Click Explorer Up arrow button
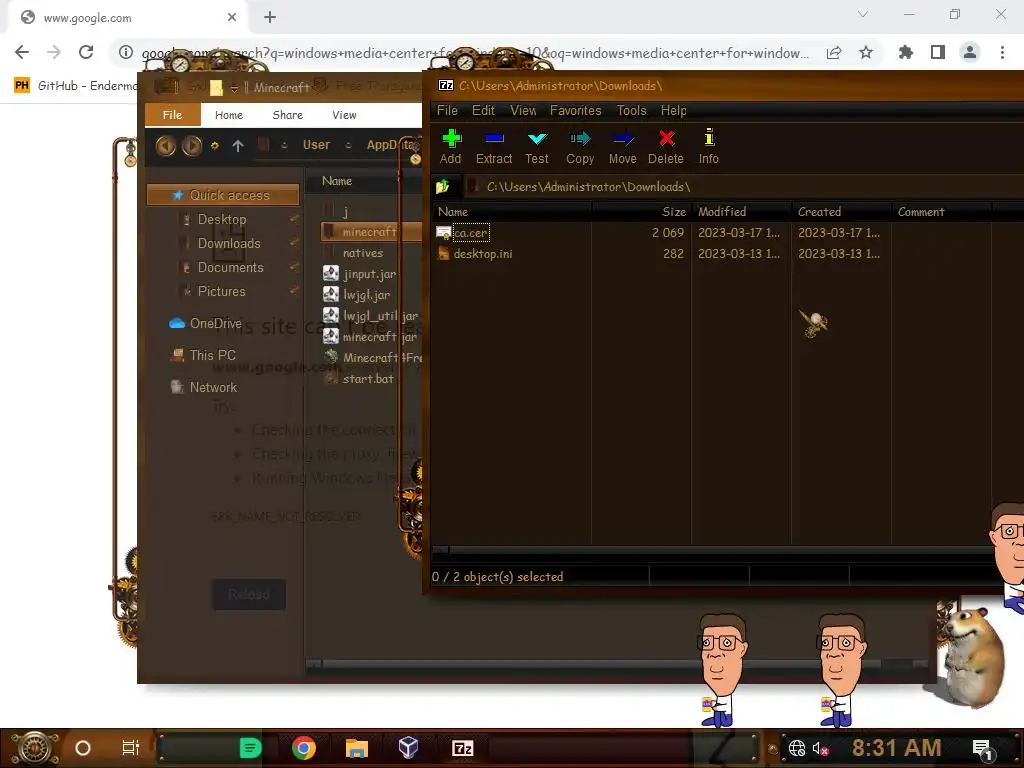The image size is (1024, 768). click(238, 146)
